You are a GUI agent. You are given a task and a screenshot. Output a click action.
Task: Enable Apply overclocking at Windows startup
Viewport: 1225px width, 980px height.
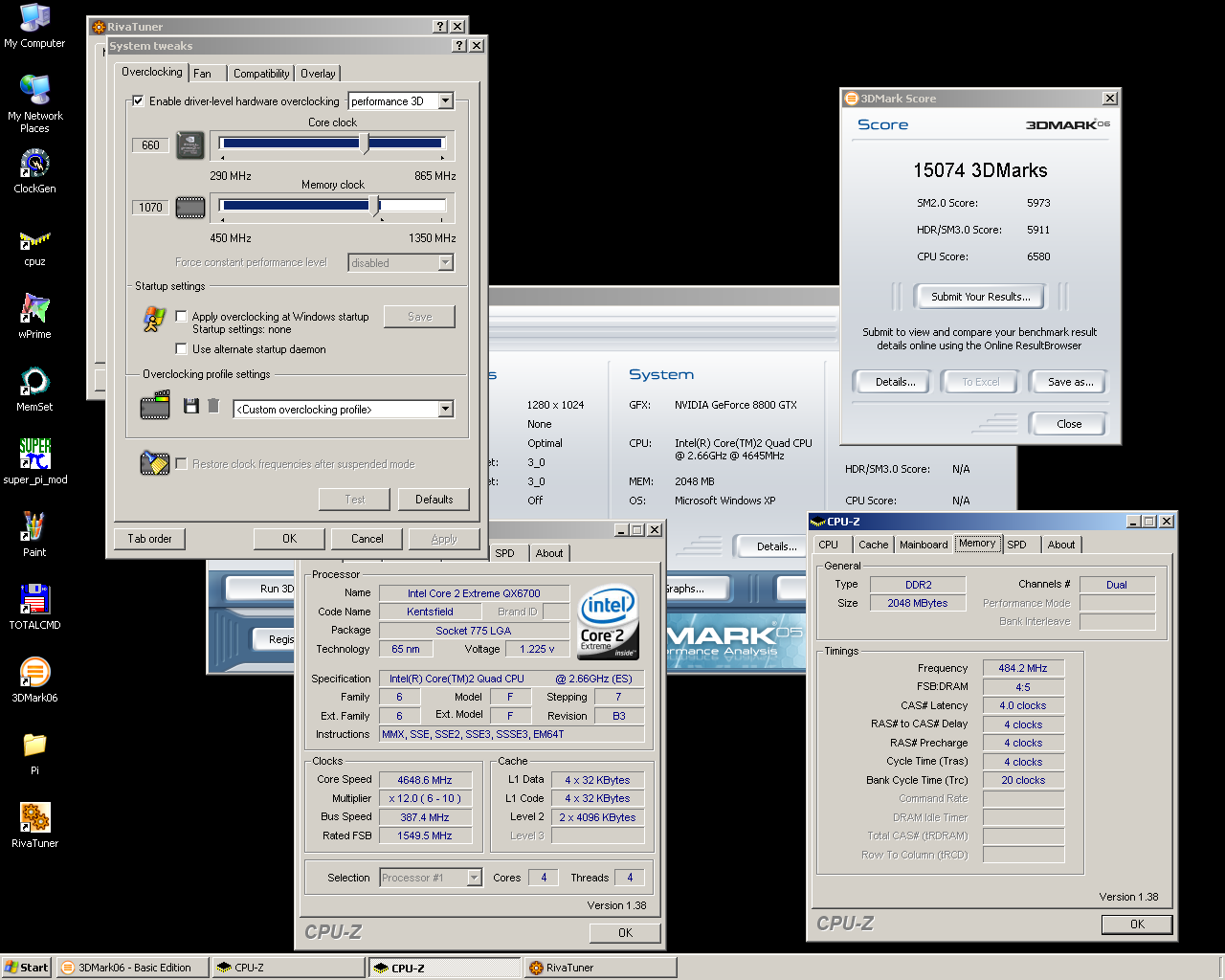[x=181, y=316]
